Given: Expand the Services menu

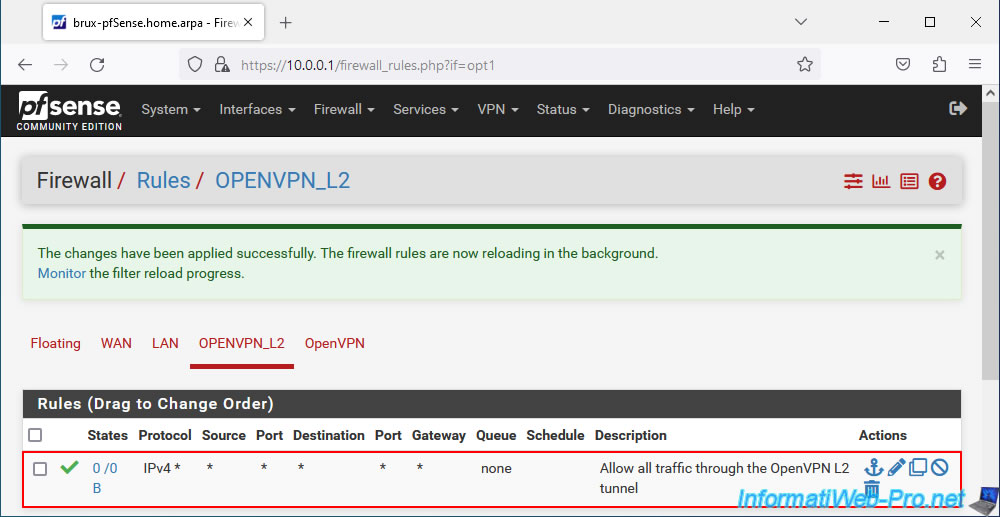Looking at the screenshot, I should pyautogui.click(x=426, y=110).
